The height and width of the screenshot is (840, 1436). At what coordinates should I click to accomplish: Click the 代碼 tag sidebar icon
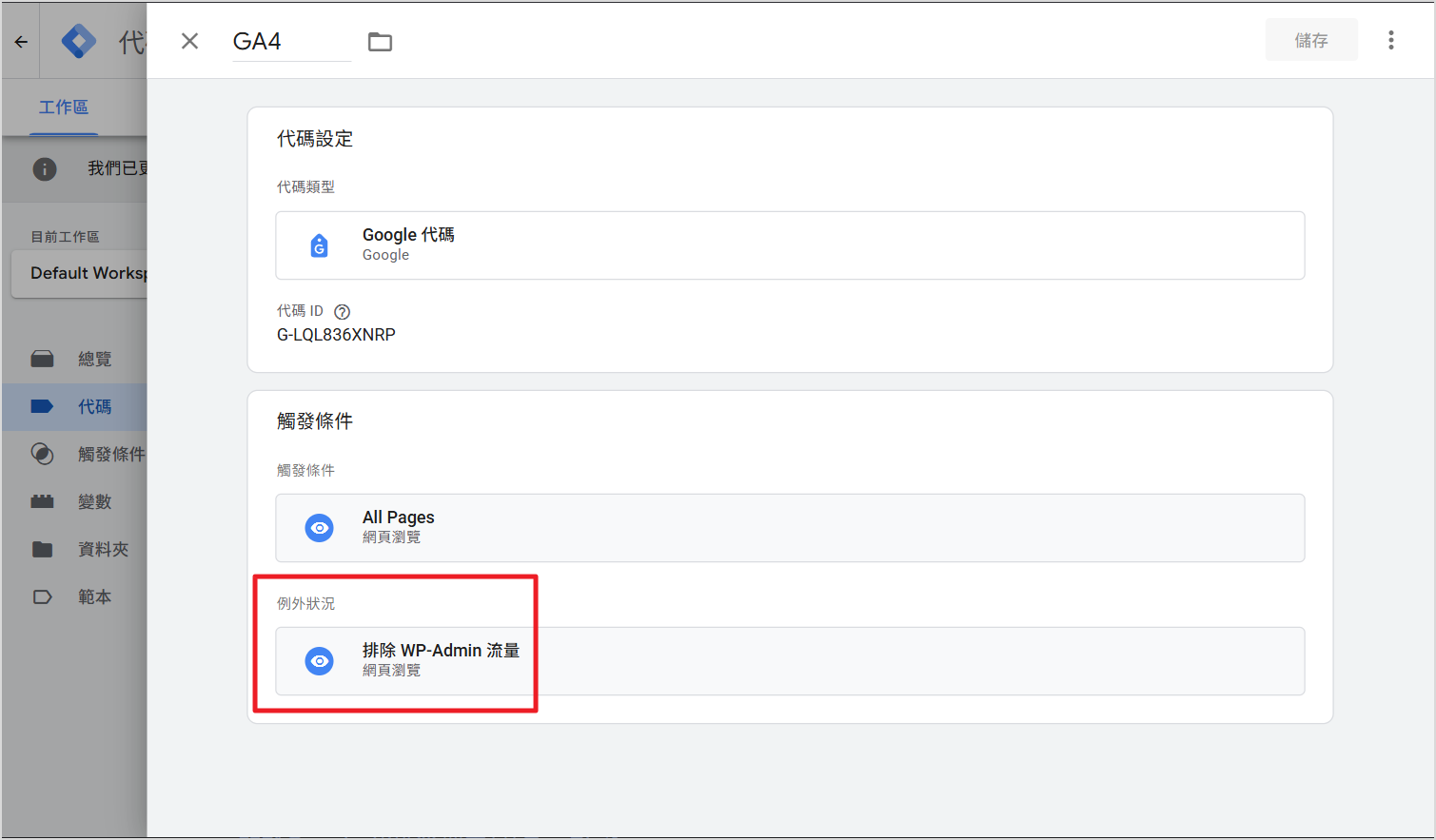[42, 406]
